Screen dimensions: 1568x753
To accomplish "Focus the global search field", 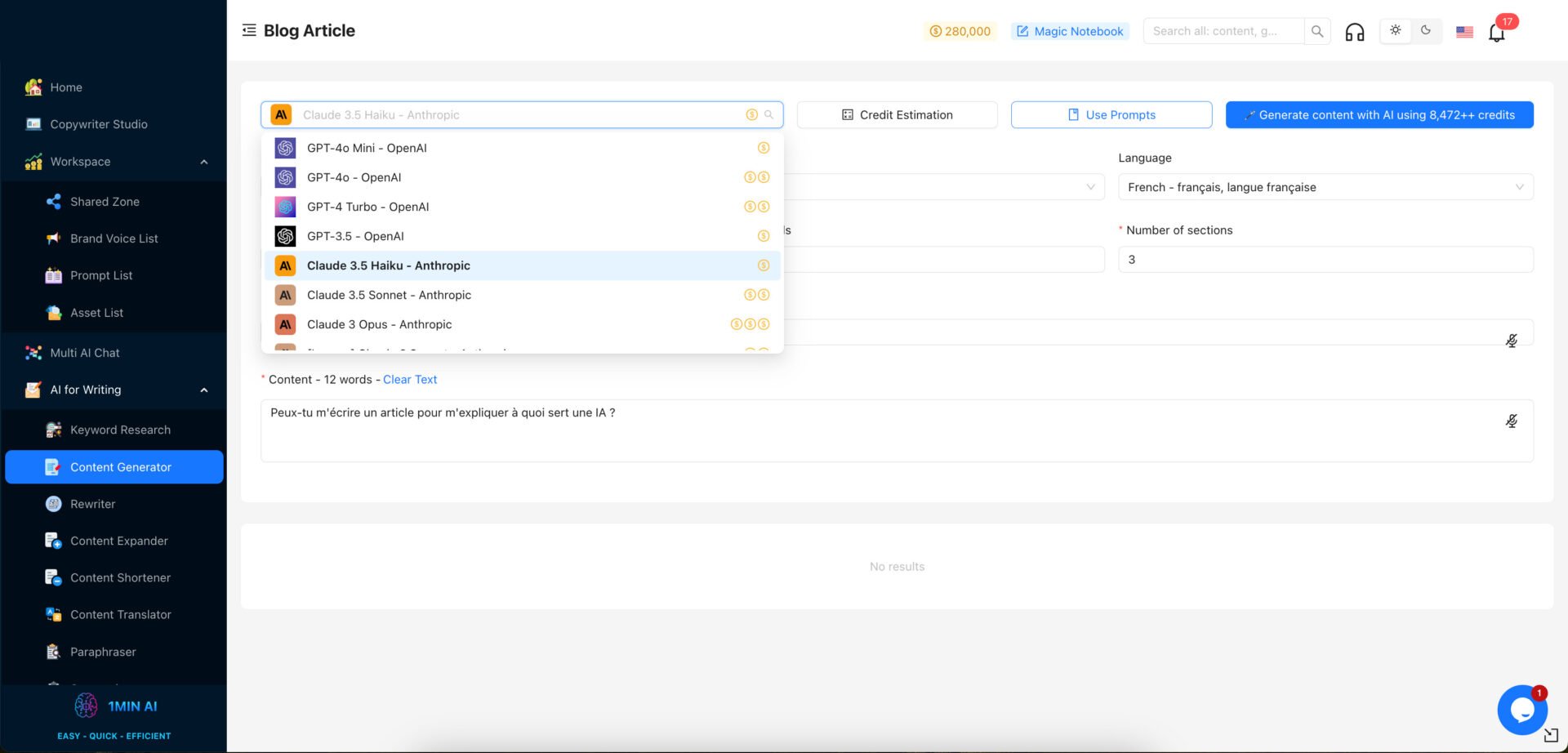I will pyautogui.click(x=1223, y=31).
